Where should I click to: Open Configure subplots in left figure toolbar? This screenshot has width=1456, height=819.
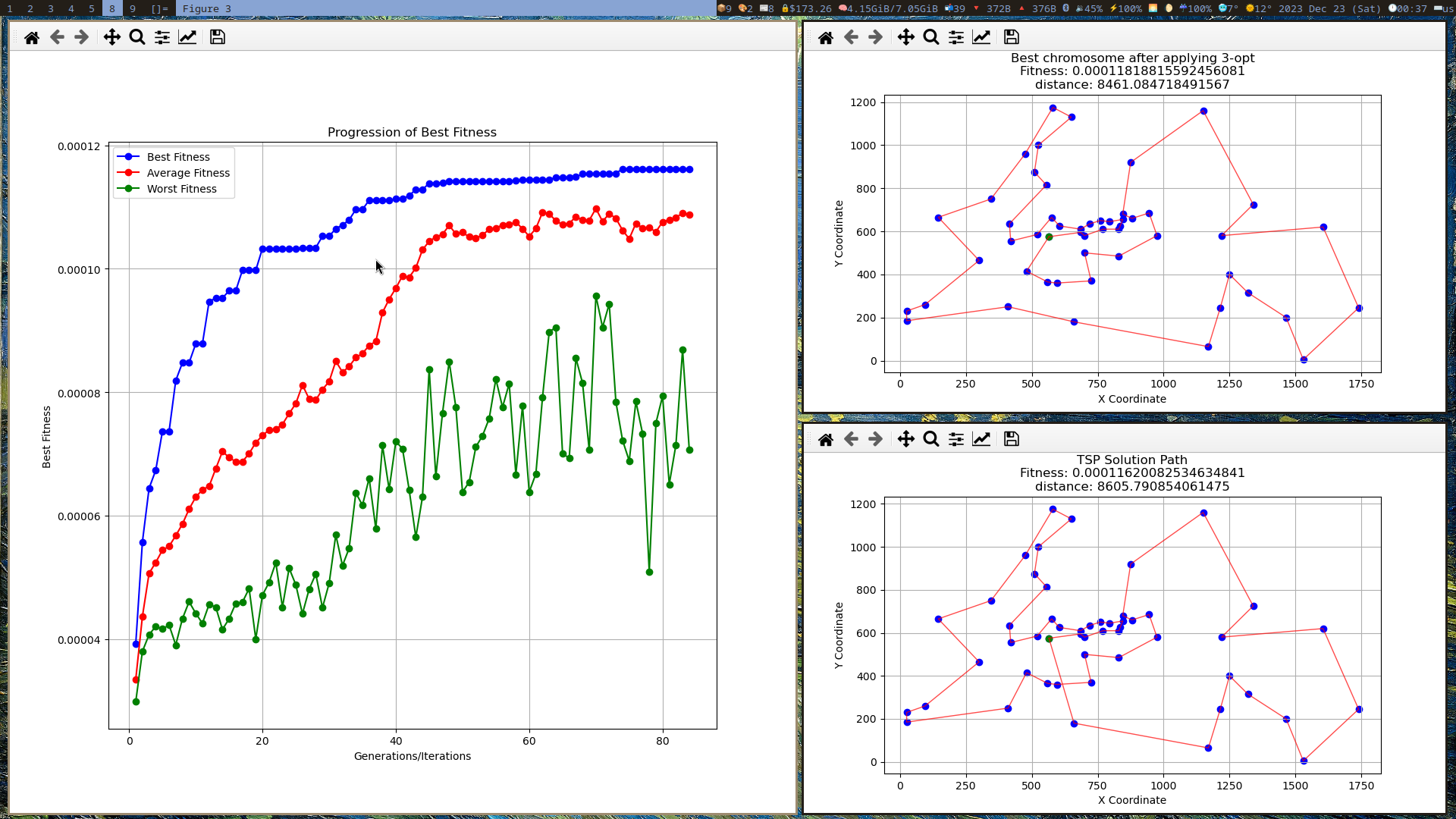tap(162, 37)
